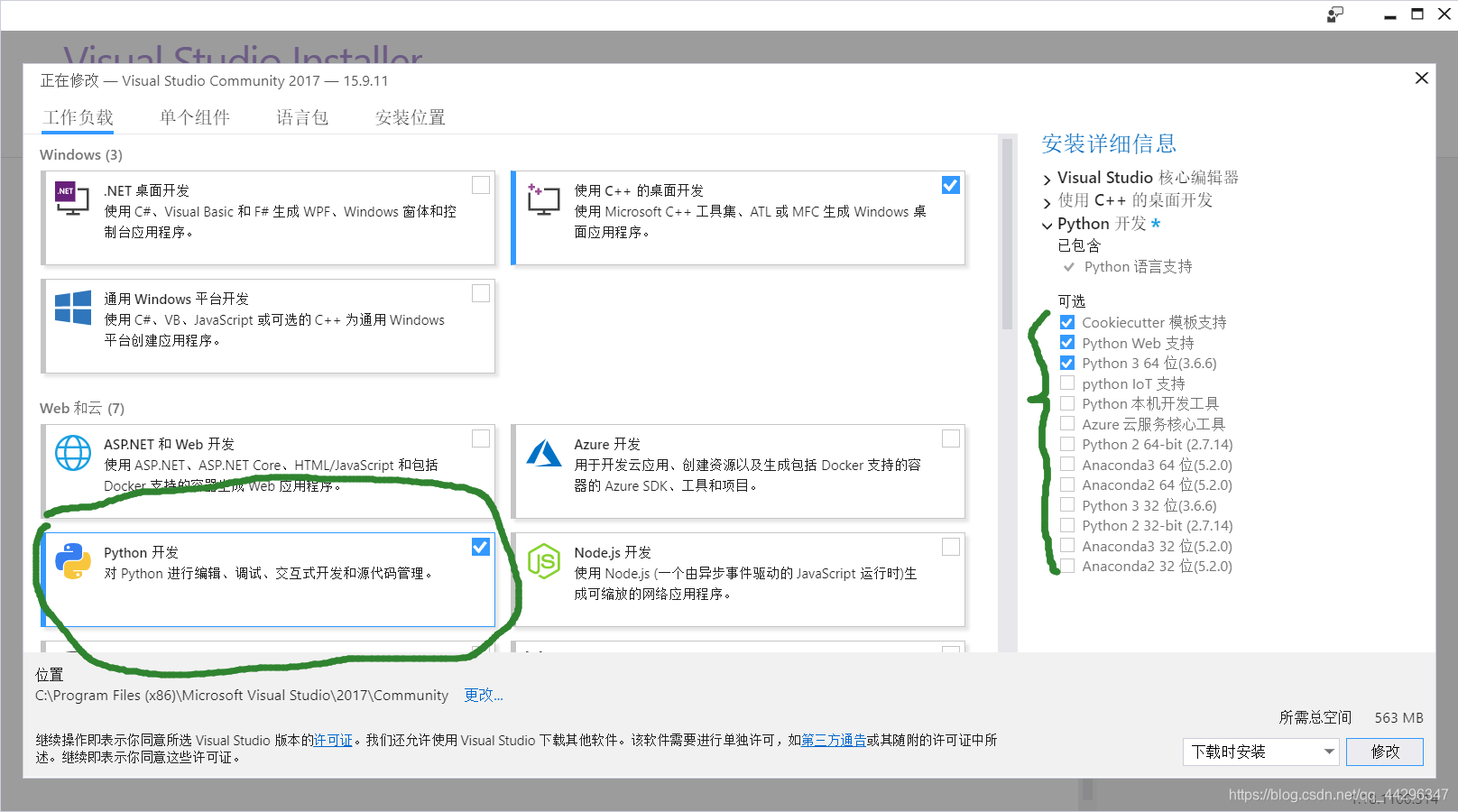
Task: Enable python IoT 支持 option
Action: (1067, 383)
